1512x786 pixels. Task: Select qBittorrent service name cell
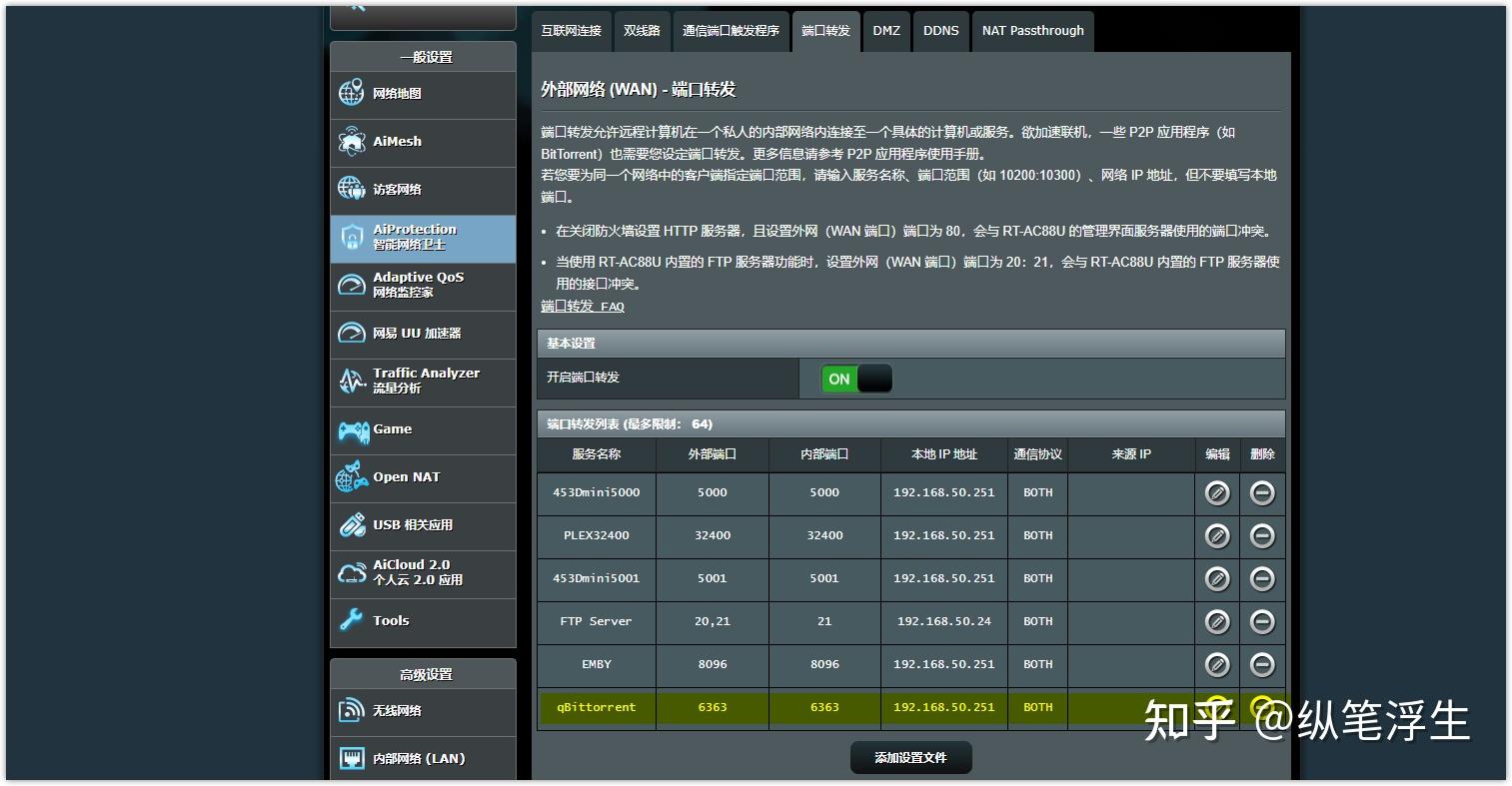point(597,707)
